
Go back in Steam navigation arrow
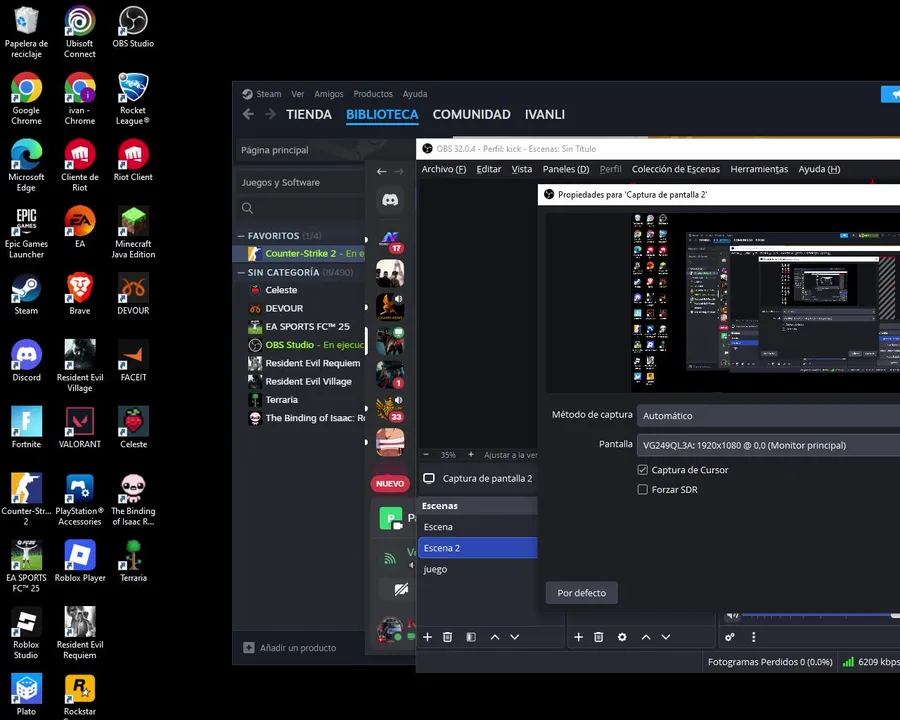248,114
